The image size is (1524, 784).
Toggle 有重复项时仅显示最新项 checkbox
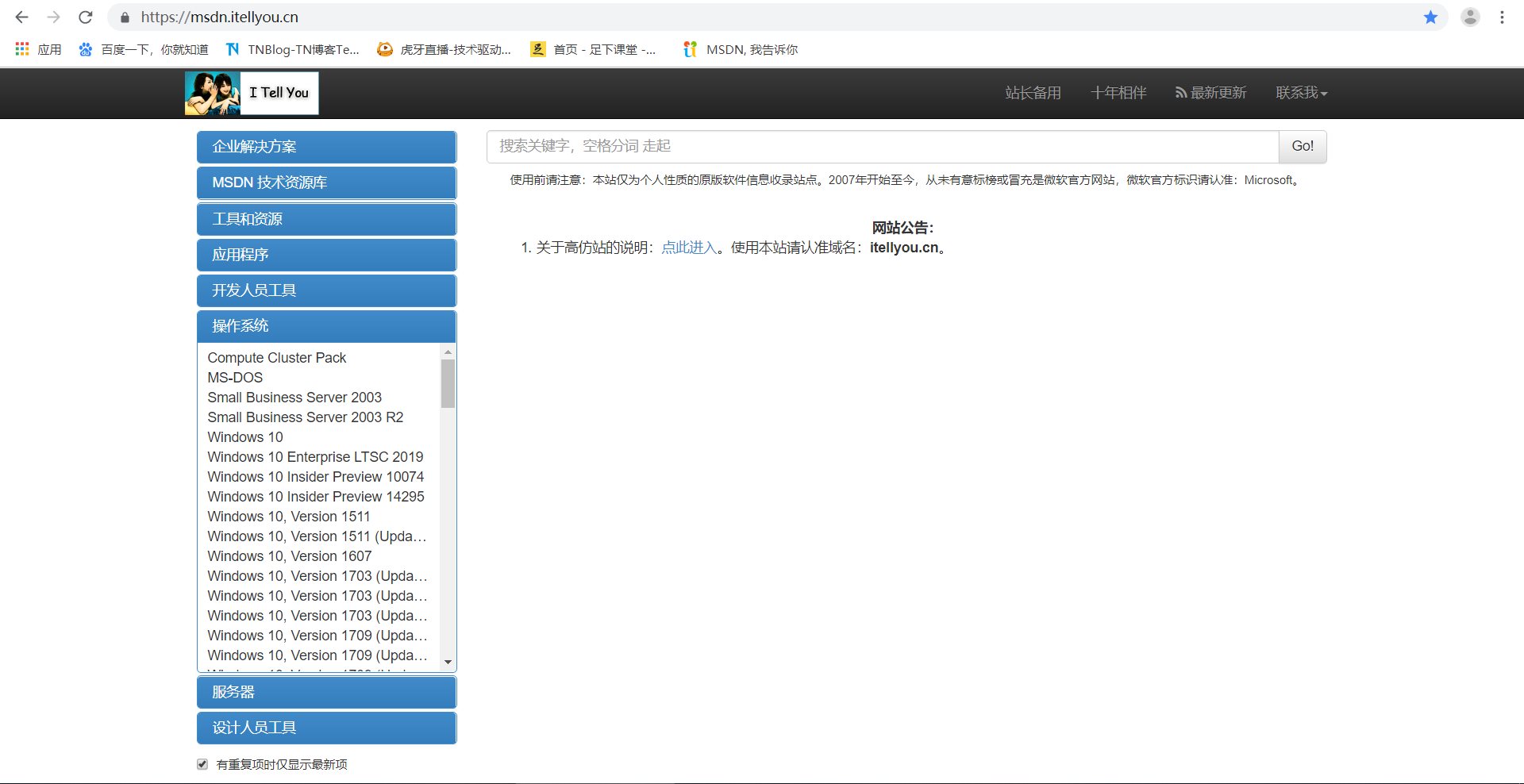pyautogui.click(x=202, y=764)
